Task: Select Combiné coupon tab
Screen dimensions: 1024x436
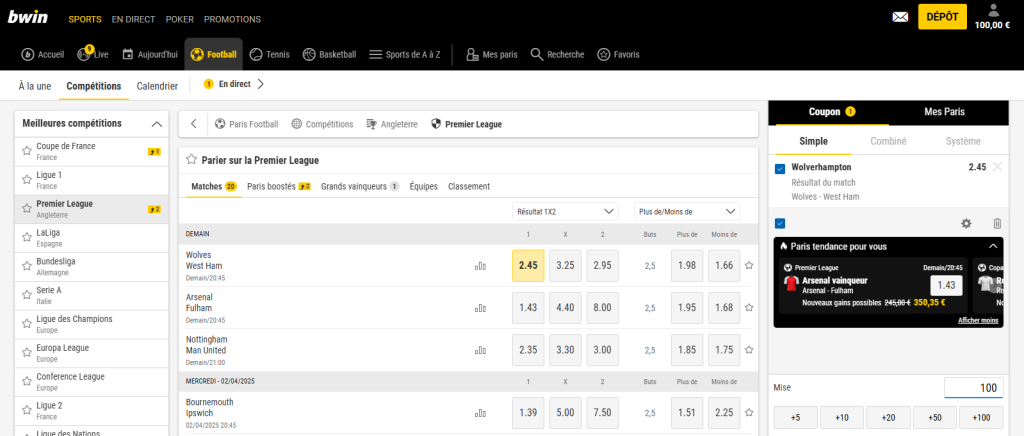Action: coord(888,141)
